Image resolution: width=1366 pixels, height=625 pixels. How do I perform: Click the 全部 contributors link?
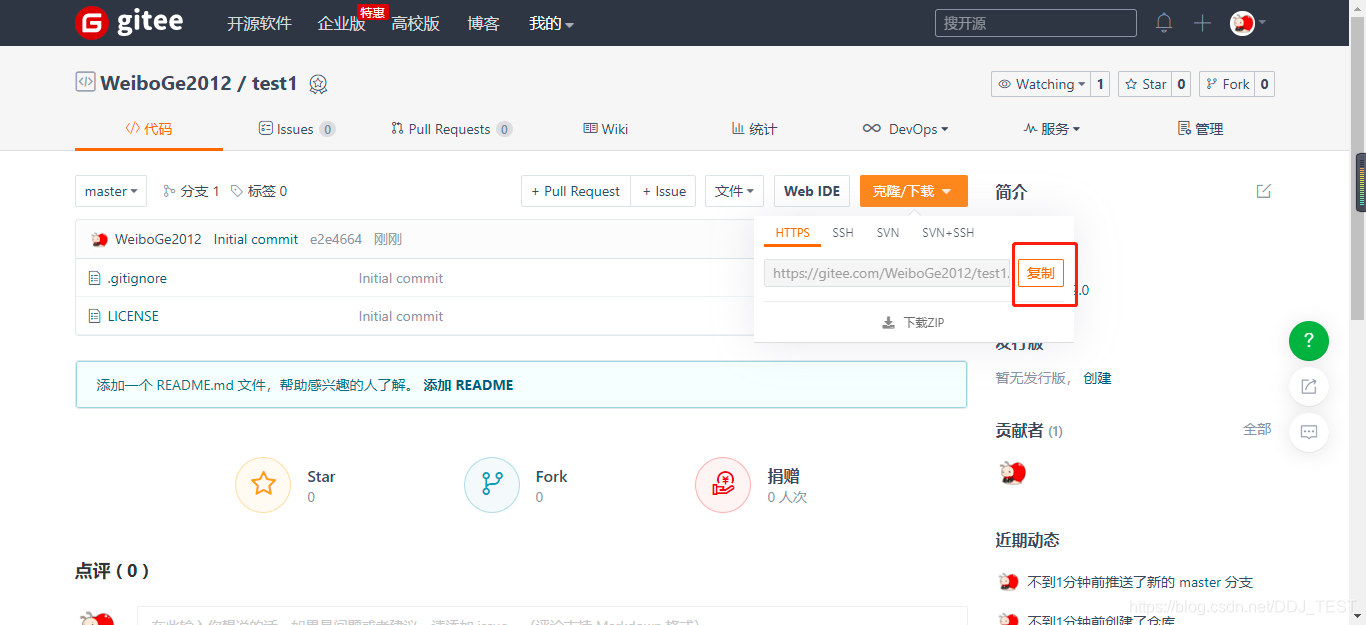pyautogui.click(x=1257, y=429)
